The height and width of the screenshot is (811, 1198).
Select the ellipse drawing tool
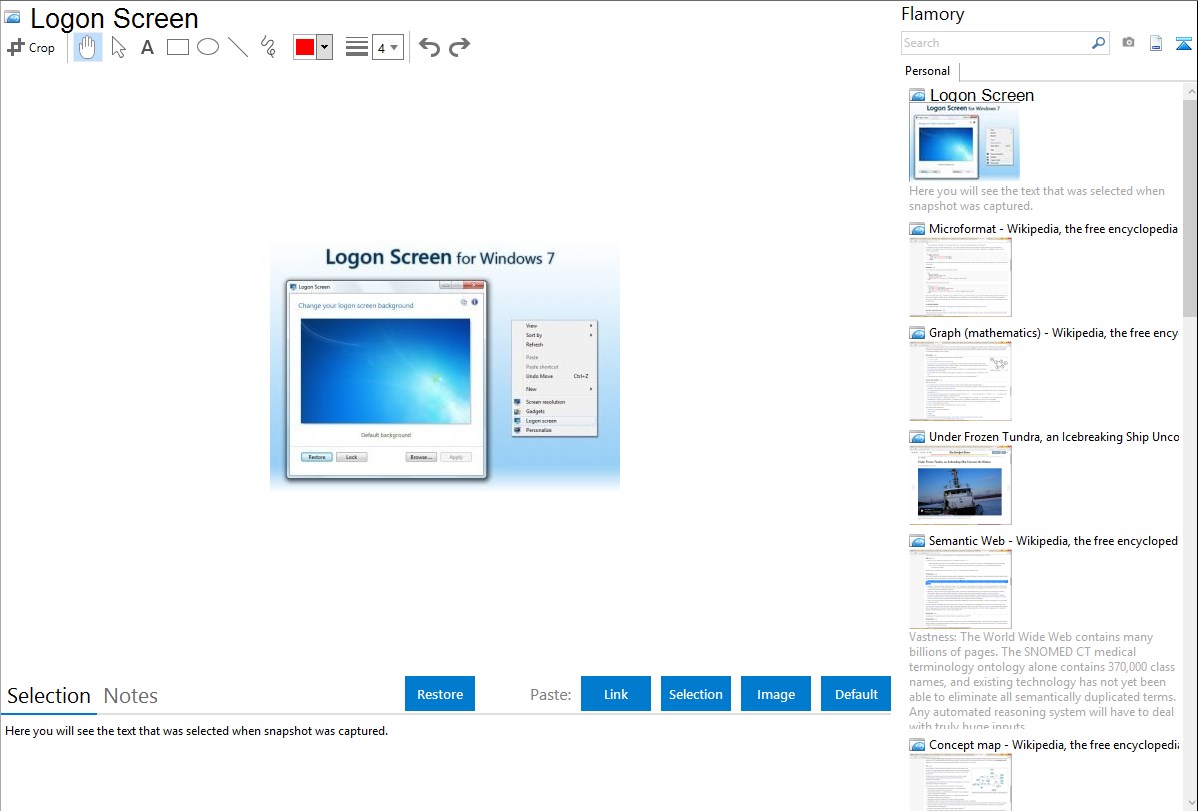[208, 47]
